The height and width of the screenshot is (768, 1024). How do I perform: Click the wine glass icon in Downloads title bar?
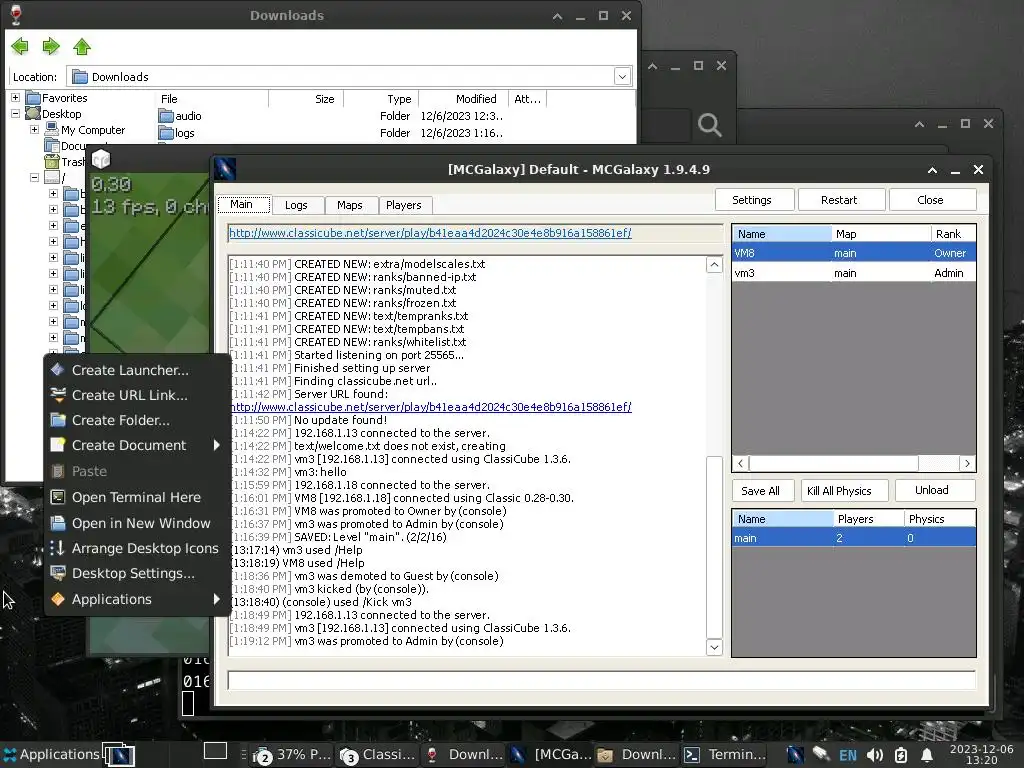coord(16,14)
